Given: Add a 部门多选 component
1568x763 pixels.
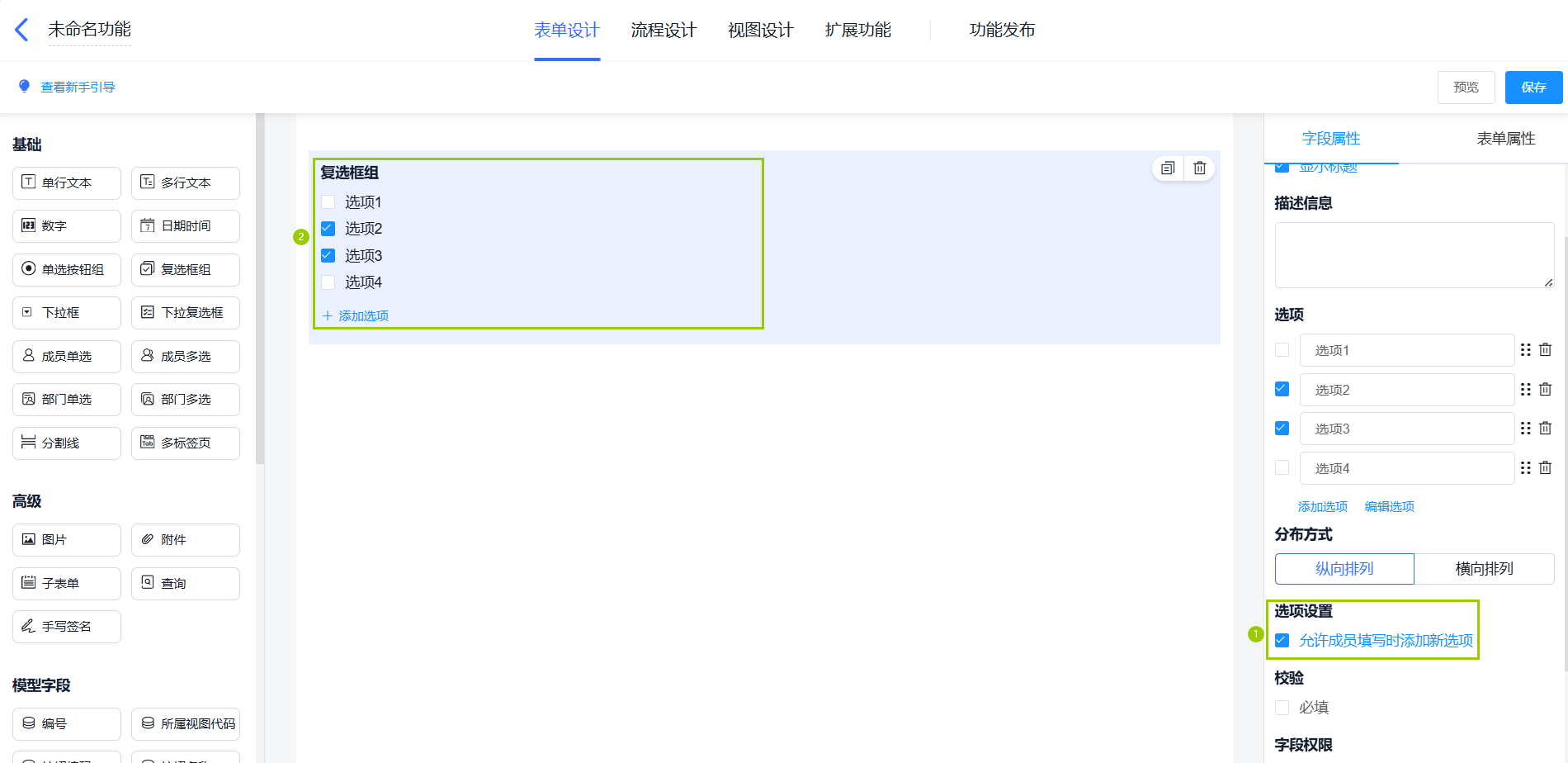Looking at the screenshot, I should point(186,400).
